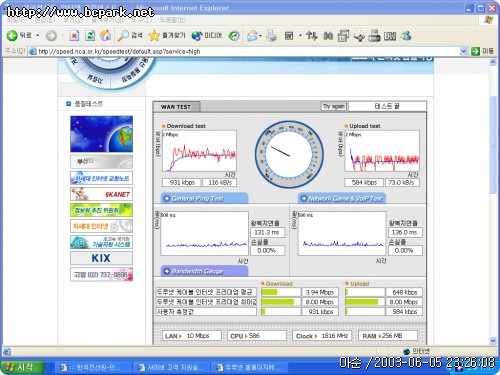
Task: Click the KIX banner link
Action: 101,258
